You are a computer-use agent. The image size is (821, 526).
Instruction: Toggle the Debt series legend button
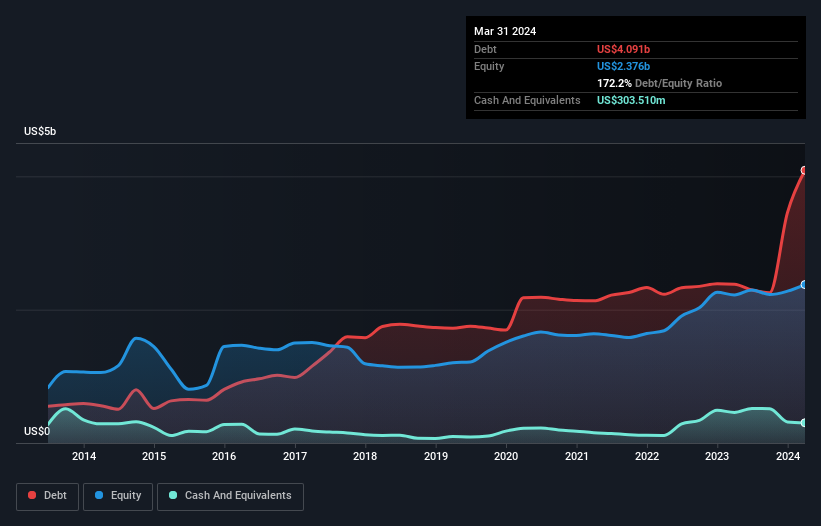tap(48, 496)
